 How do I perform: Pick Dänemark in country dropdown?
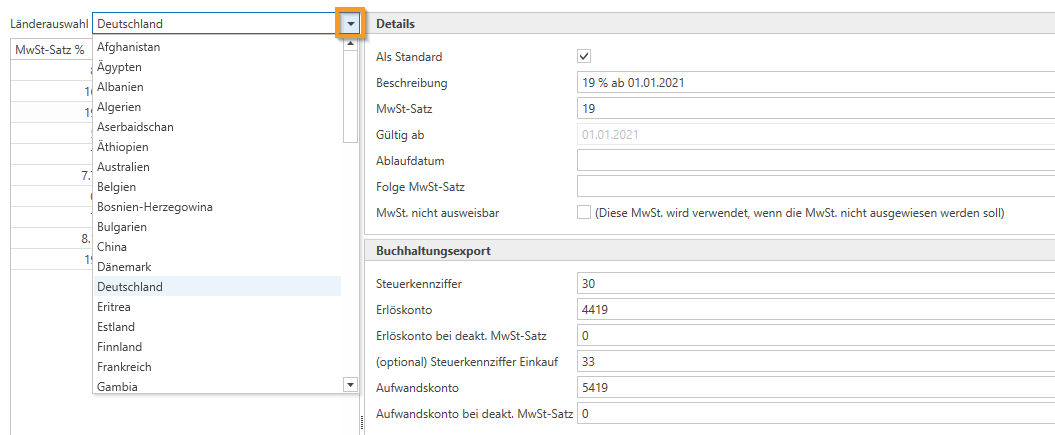[x=124, y=267]
